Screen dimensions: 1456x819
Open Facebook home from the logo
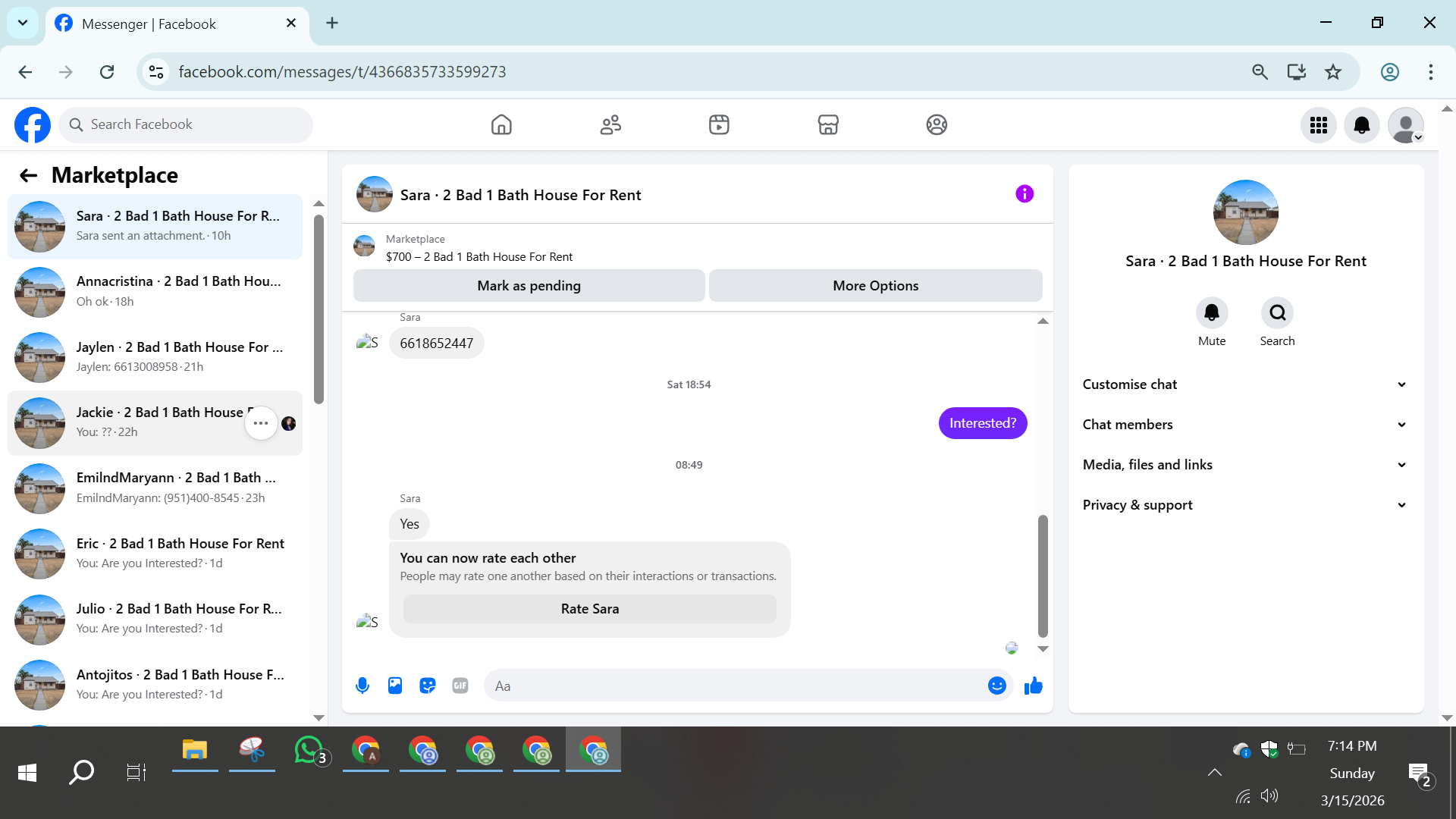[x=33, y=124]
